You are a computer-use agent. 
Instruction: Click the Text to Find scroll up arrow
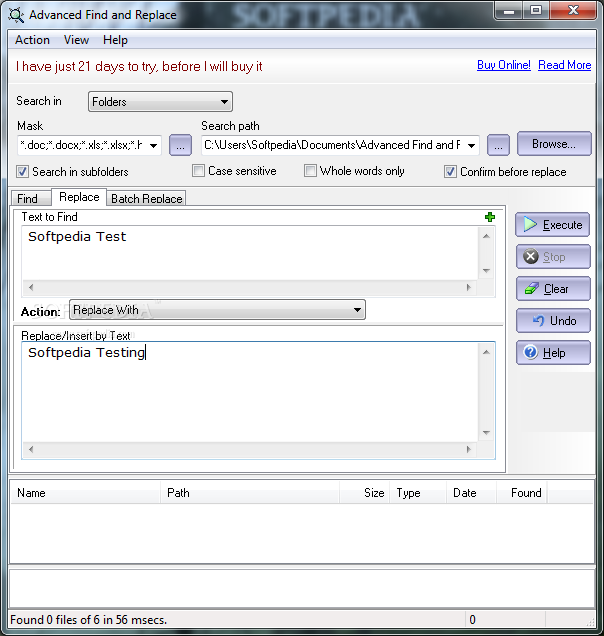point(486,236)
